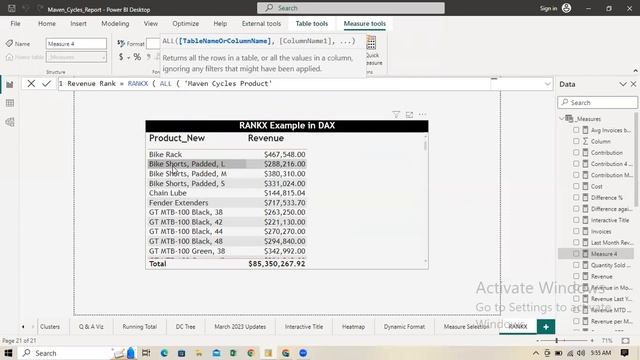Open the Report view from the left sidebar
Viewport: 640px width, 360px height.
(10, 84)
